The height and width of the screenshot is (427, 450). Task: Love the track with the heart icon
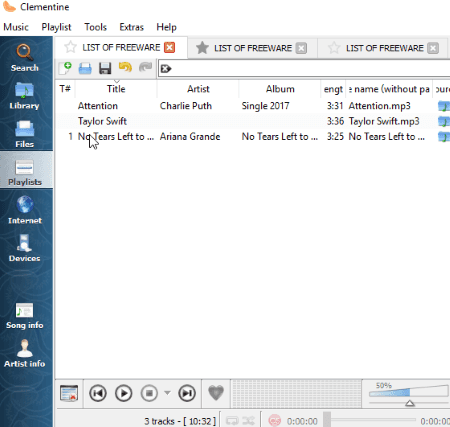pyautogui.click(x=216, y=393)
